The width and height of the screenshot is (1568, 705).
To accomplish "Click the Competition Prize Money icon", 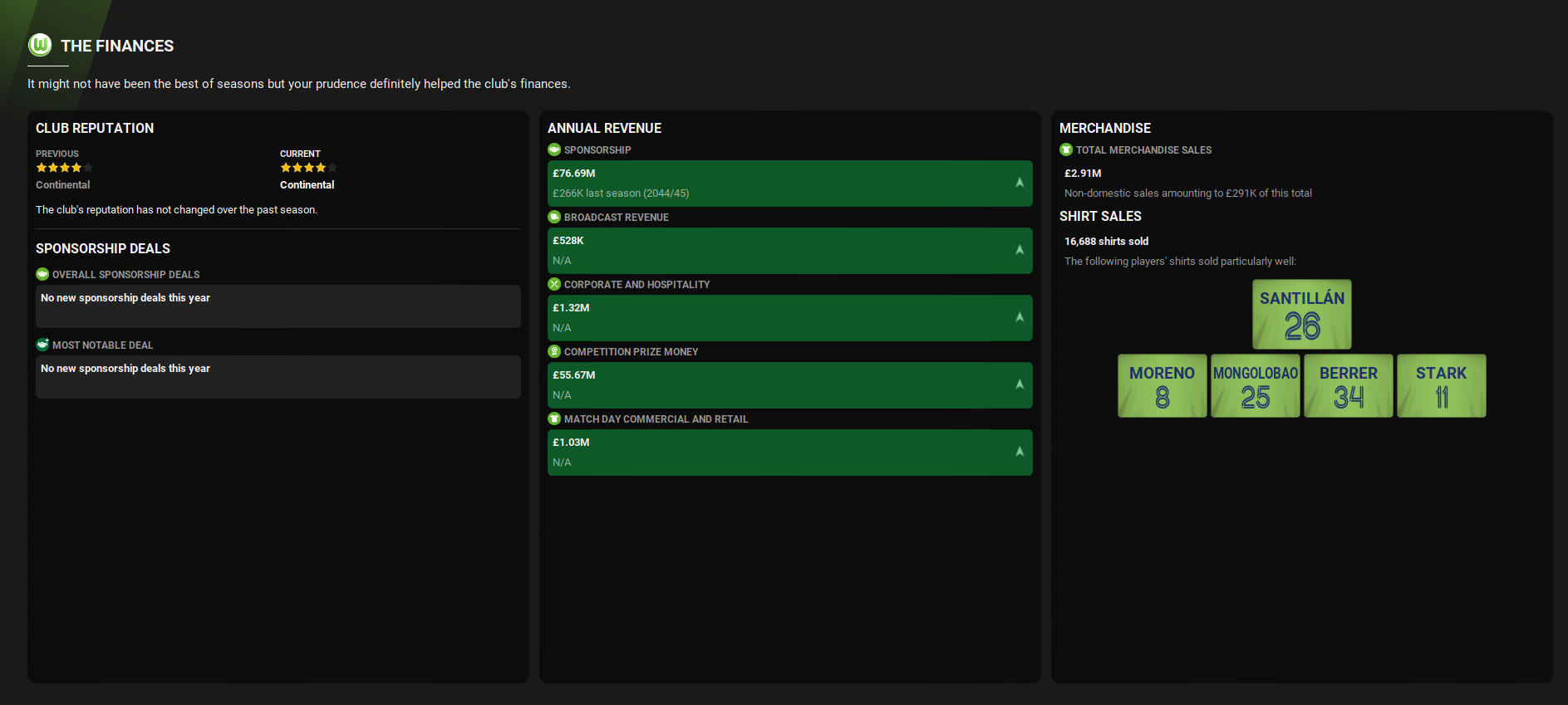I will coord(554,351).
